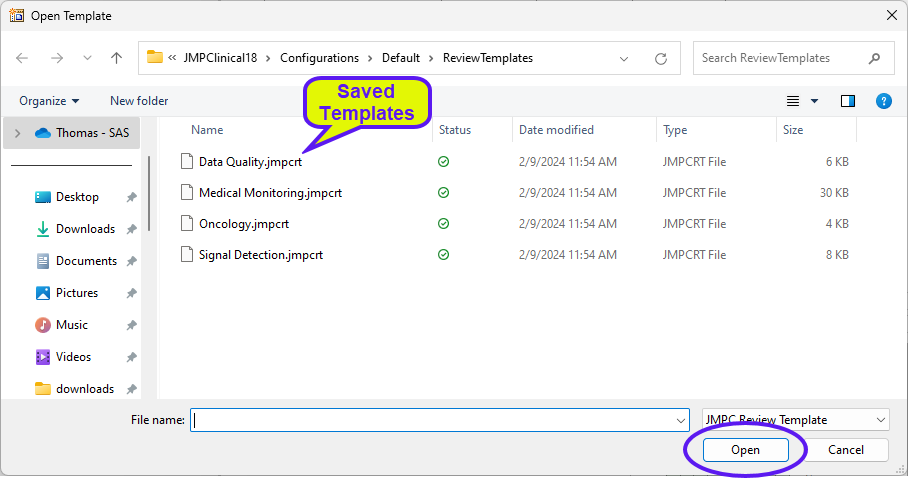Click the Open button
Image resolution: width=908 pixels, height=478 pixels.
tap(745, 450)
